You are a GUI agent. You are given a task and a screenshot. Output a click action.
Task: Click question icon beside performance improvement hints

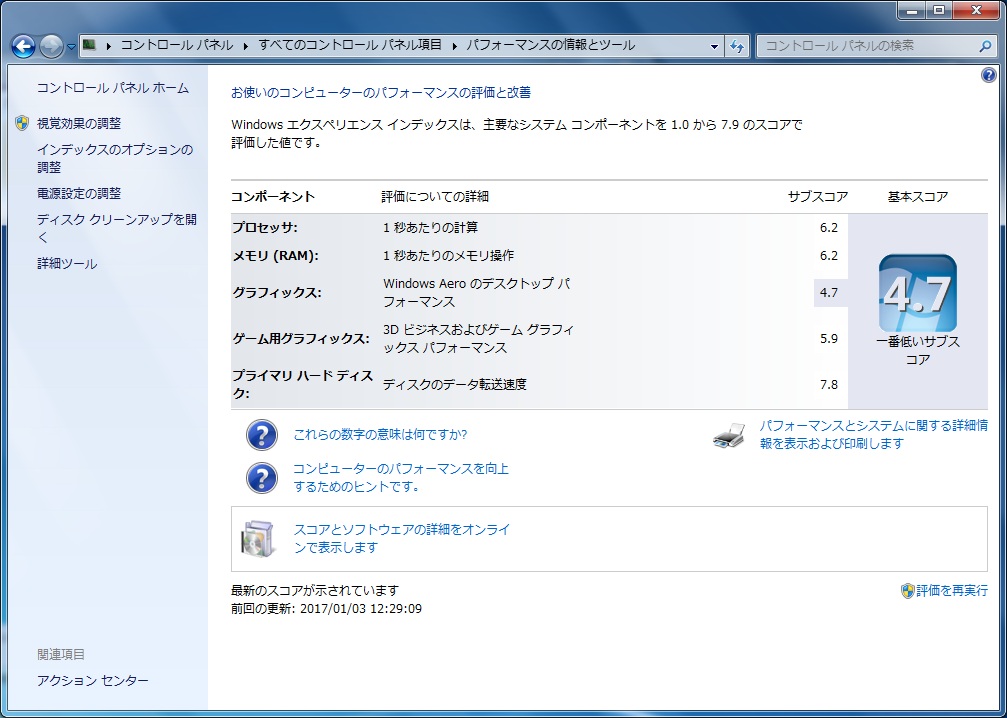262,478
